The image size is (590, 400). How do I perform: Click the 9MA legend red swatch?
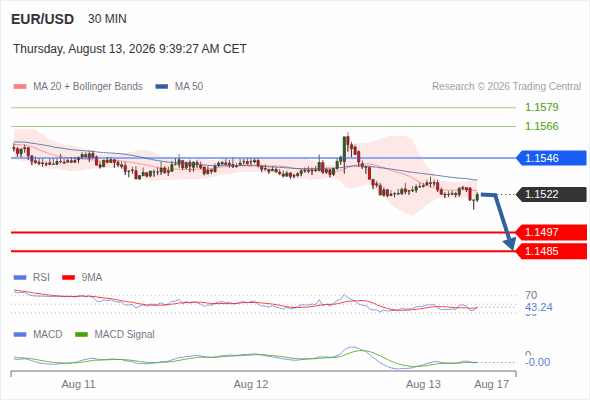(68, 278)
